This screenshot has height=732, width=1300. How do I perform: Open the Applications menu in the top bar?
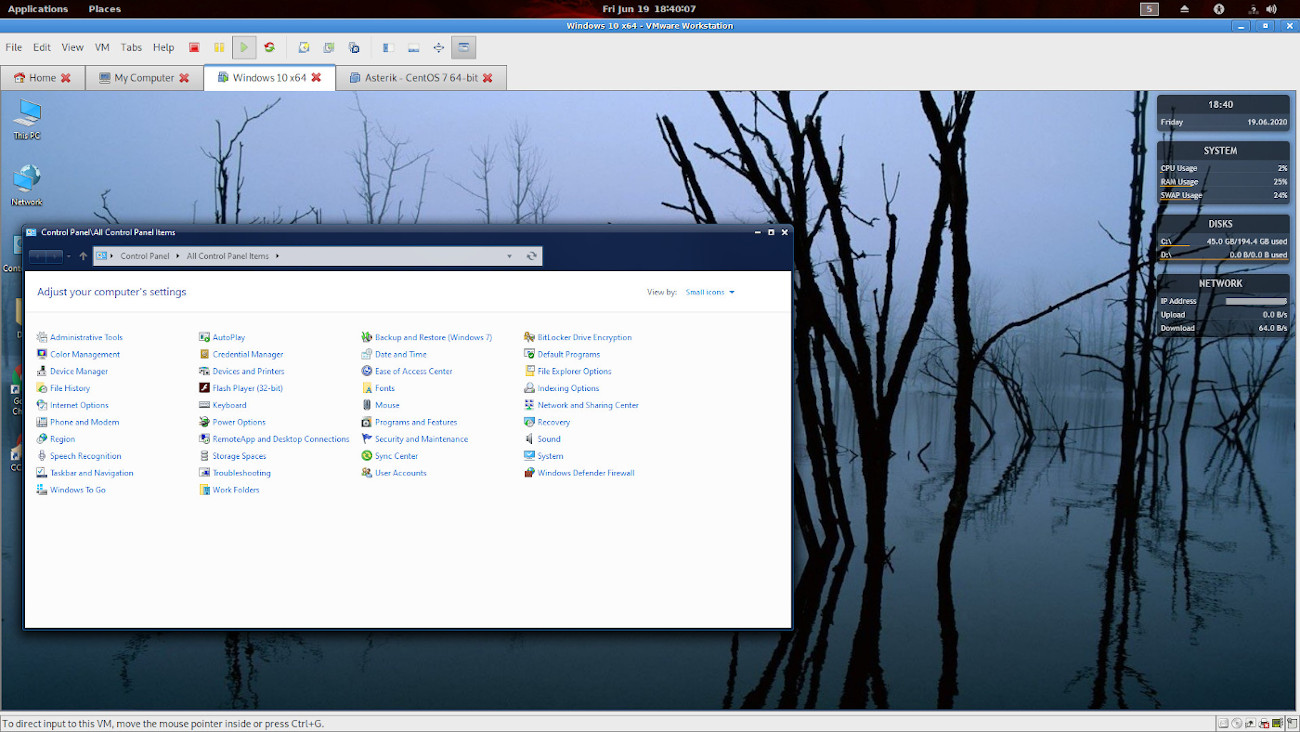click(x=38, y=9)
